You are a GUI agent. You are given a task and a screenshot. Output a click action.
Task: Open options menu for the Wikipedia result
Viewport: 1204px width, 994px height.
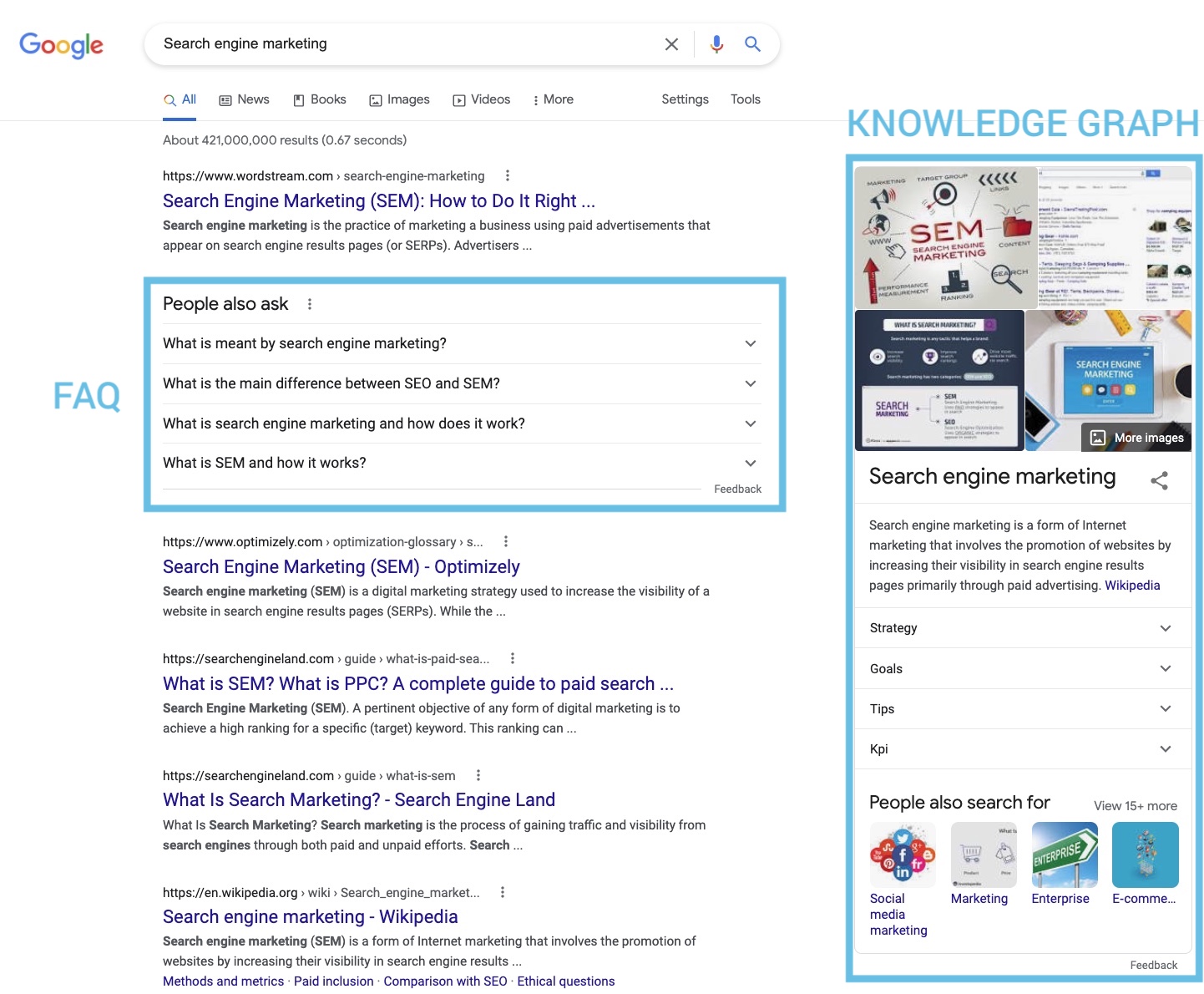(x=503, y=892)
